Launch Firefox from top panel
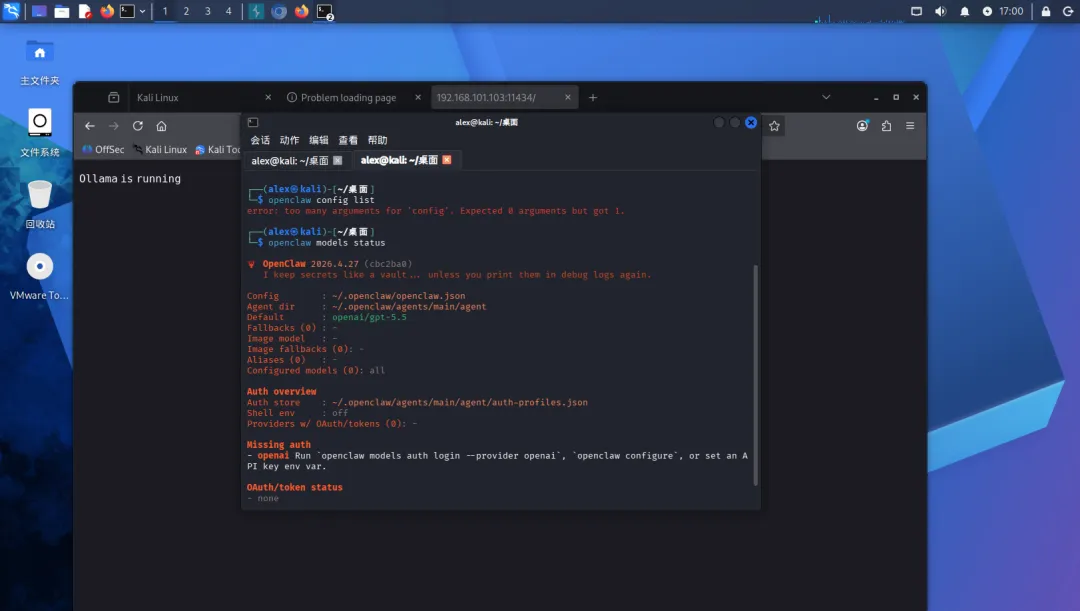This screenshot has width=1080, height=611. (107, 12)
